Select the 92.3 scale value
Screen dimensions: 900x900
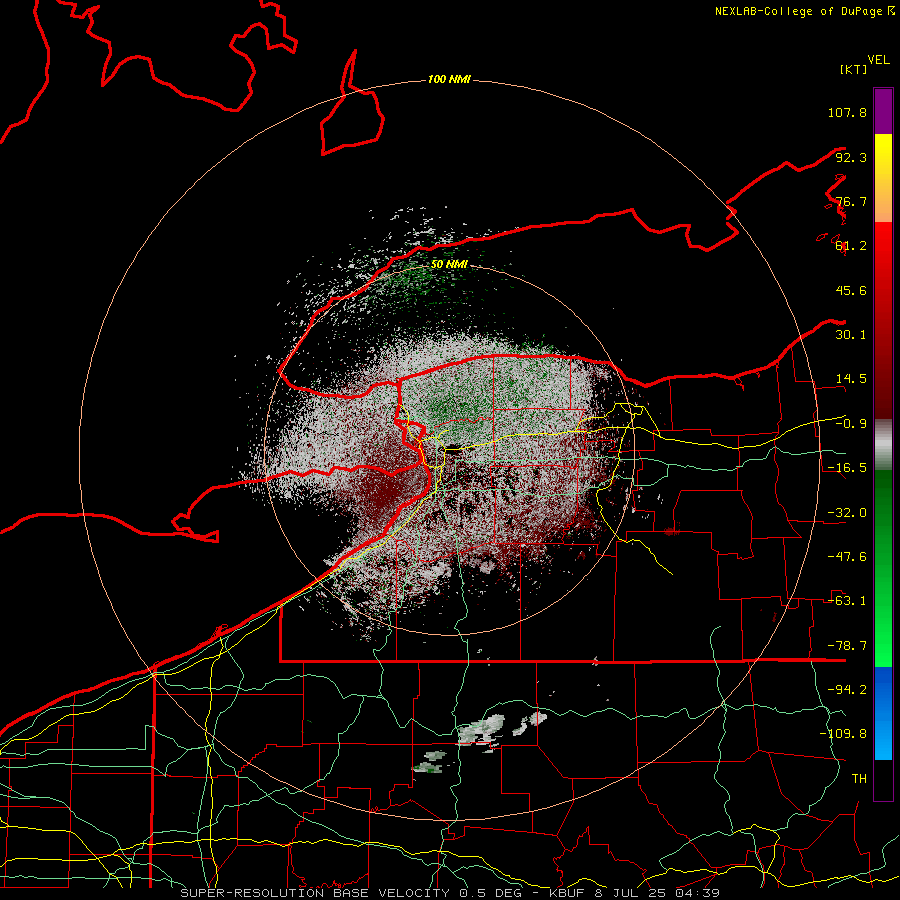pyautogui.click(x=851, y=157)
